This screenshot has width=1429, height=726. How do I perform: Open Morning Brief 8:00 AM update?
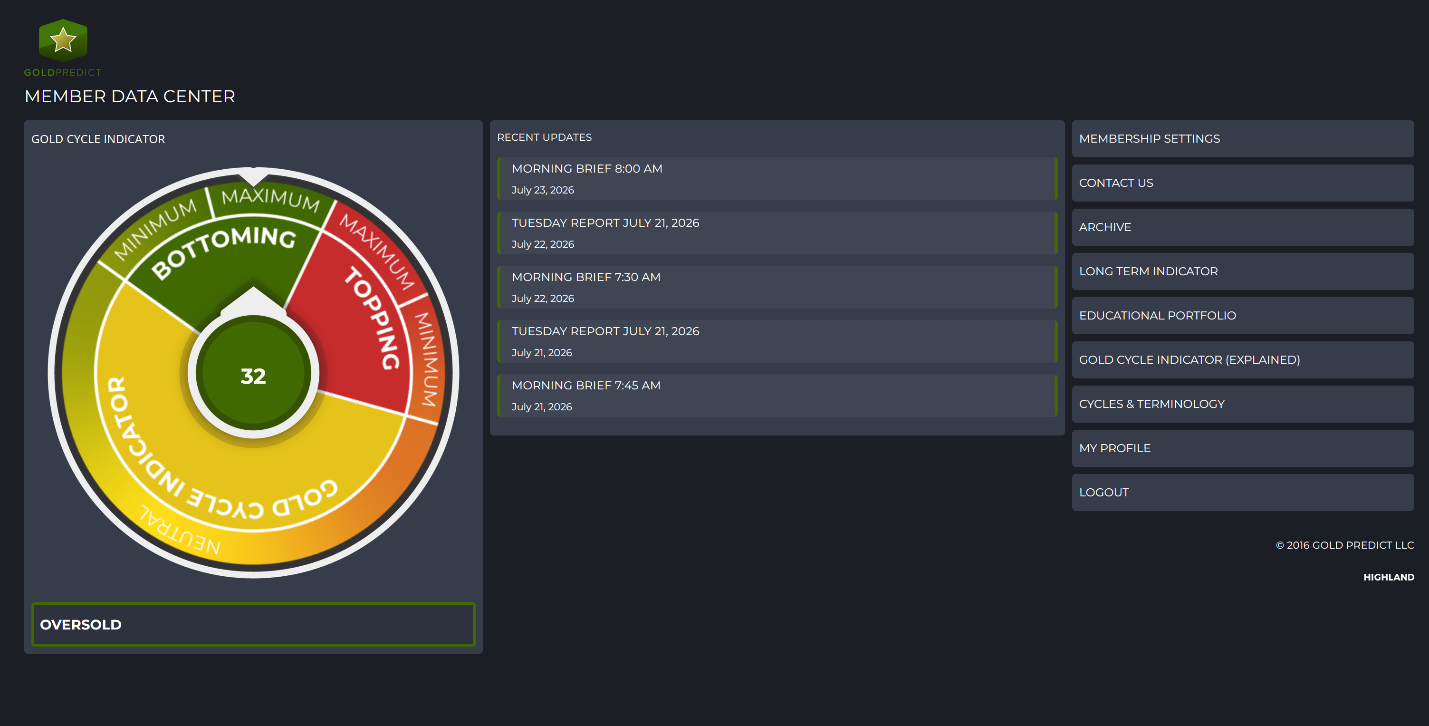[x=777, y=179]
